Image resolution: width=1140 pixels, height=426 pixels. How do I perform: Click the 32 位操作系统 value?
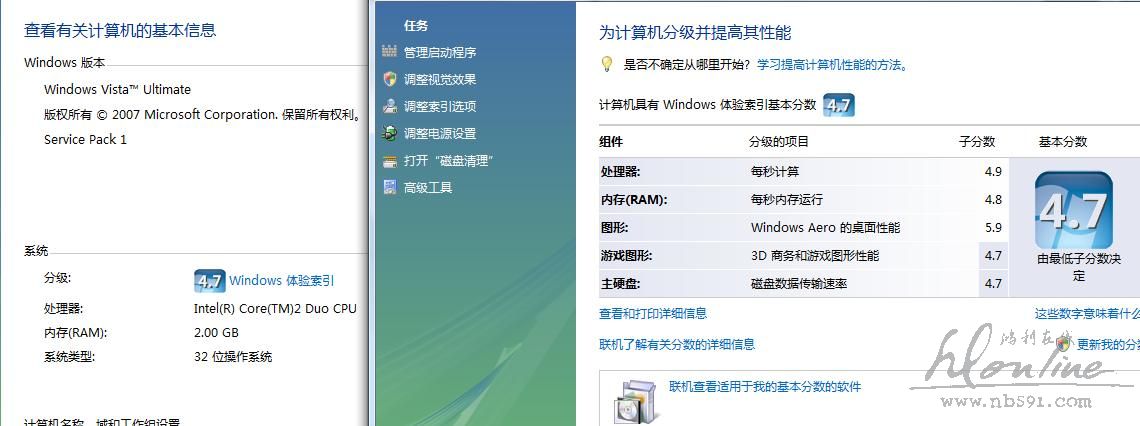coord(233,357)
